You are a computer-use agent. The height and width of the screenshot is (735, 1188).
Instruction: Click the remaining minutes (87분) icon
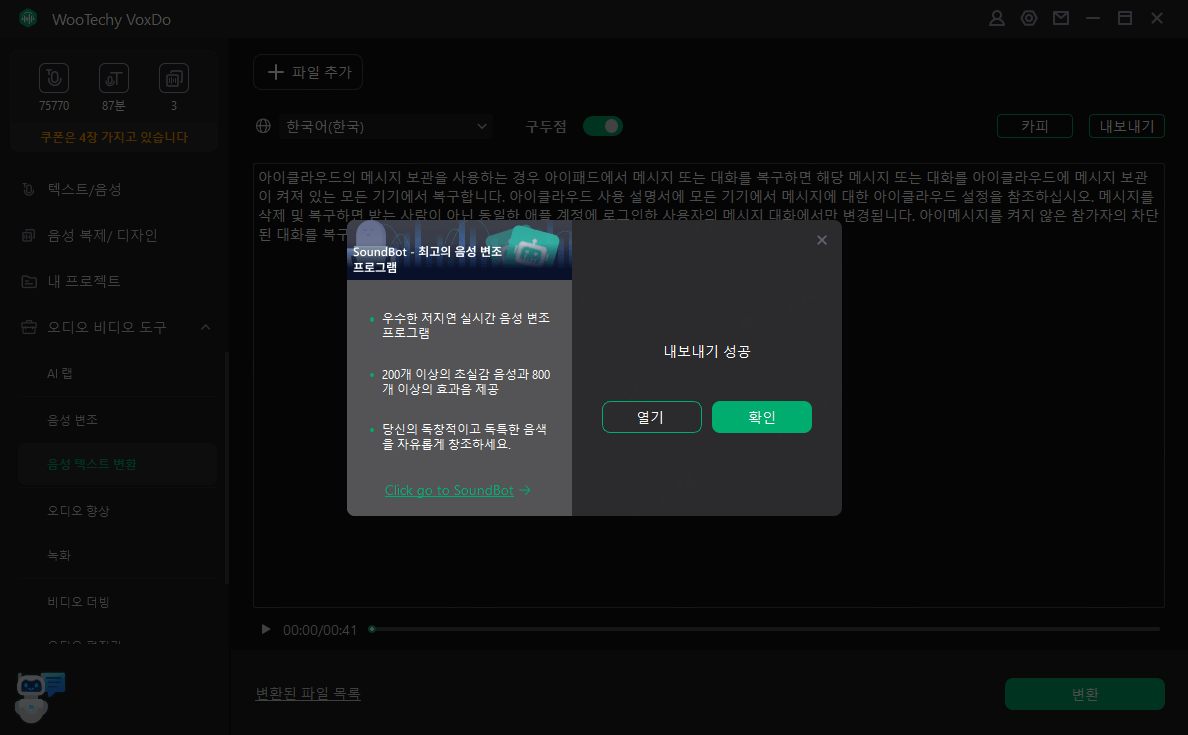click(x=113, y=78)
